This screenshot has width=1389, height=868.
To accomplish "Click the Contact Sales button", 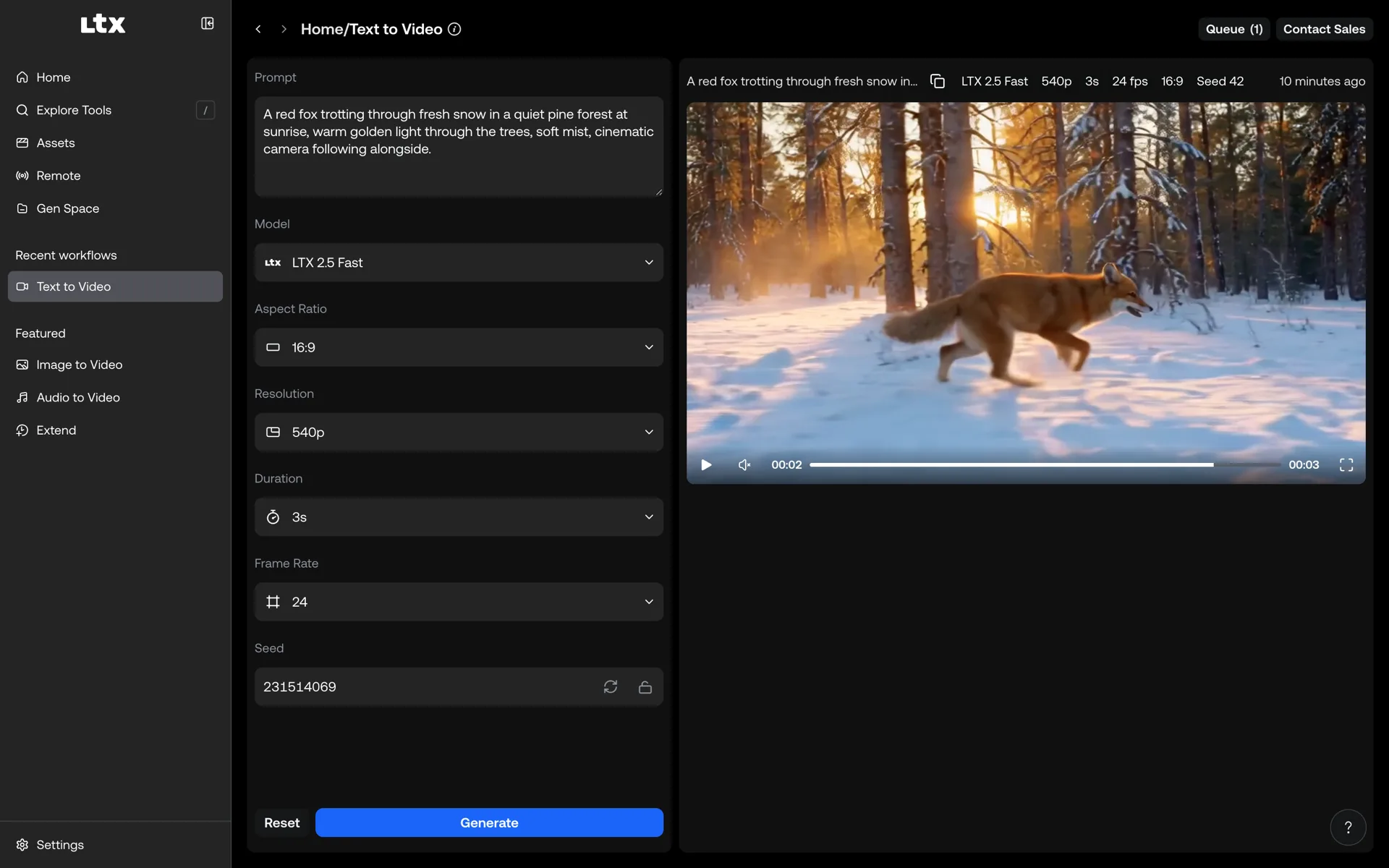I will tap(1324, 29).
